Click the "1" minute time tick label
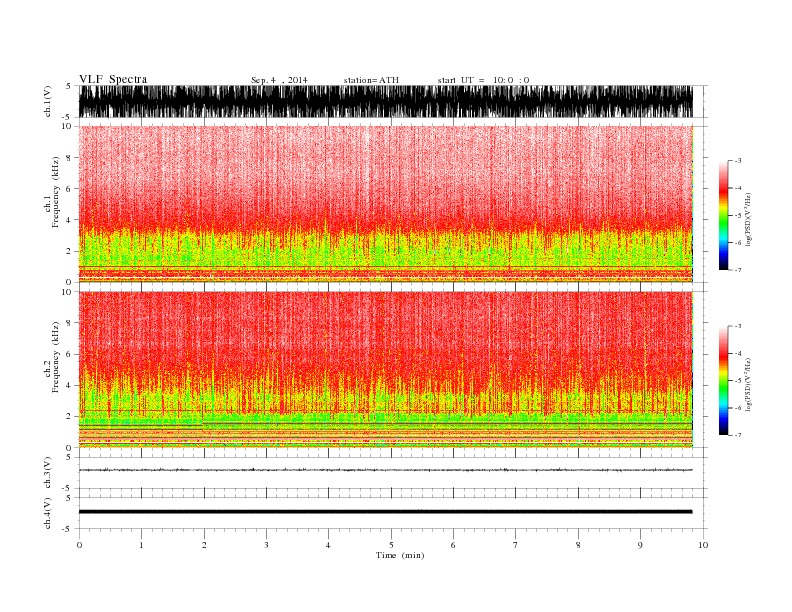The image size is (792, 612). 141,545
